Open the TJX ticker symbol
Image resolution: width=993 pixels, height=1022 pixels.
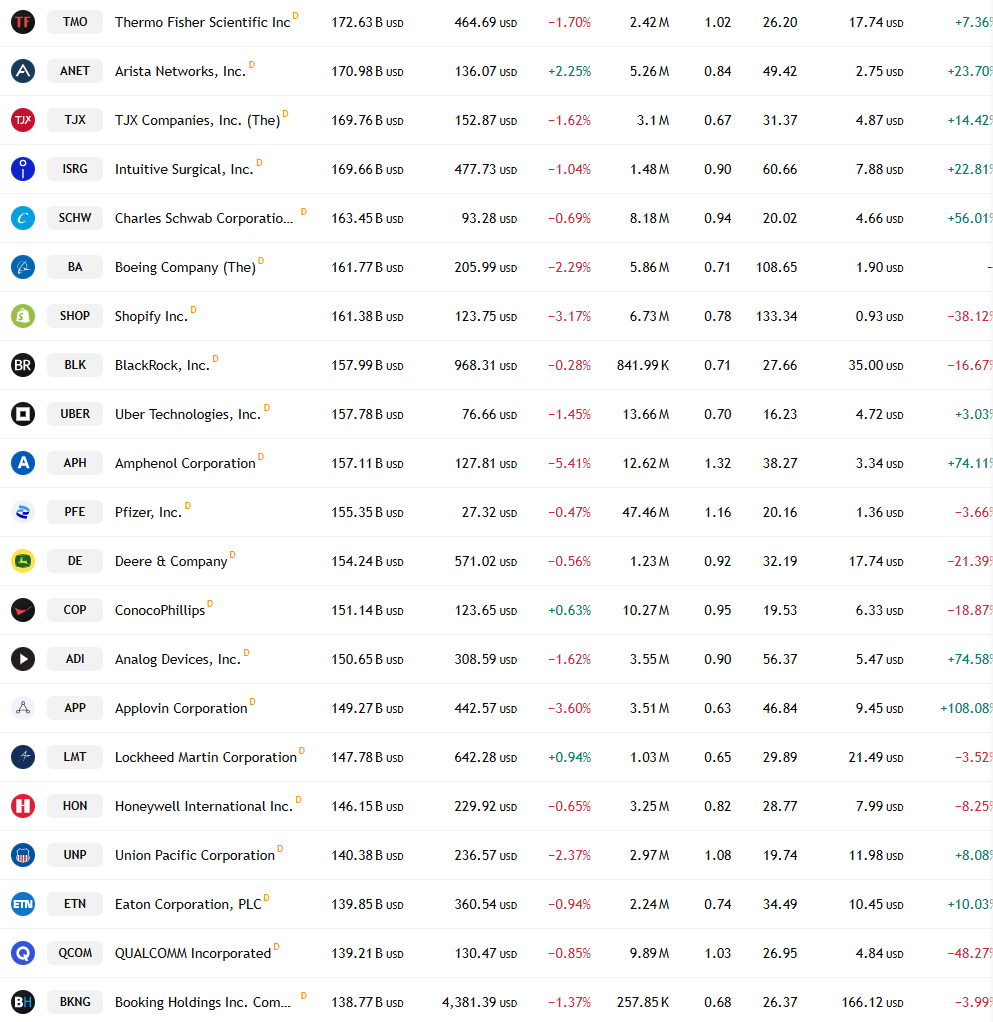pos(75,120)
